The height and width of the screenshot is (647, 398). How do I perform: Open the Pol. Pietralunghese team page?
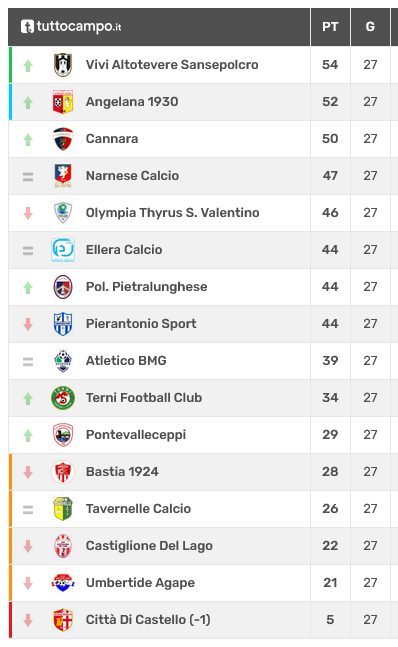[x=146, y=287]
